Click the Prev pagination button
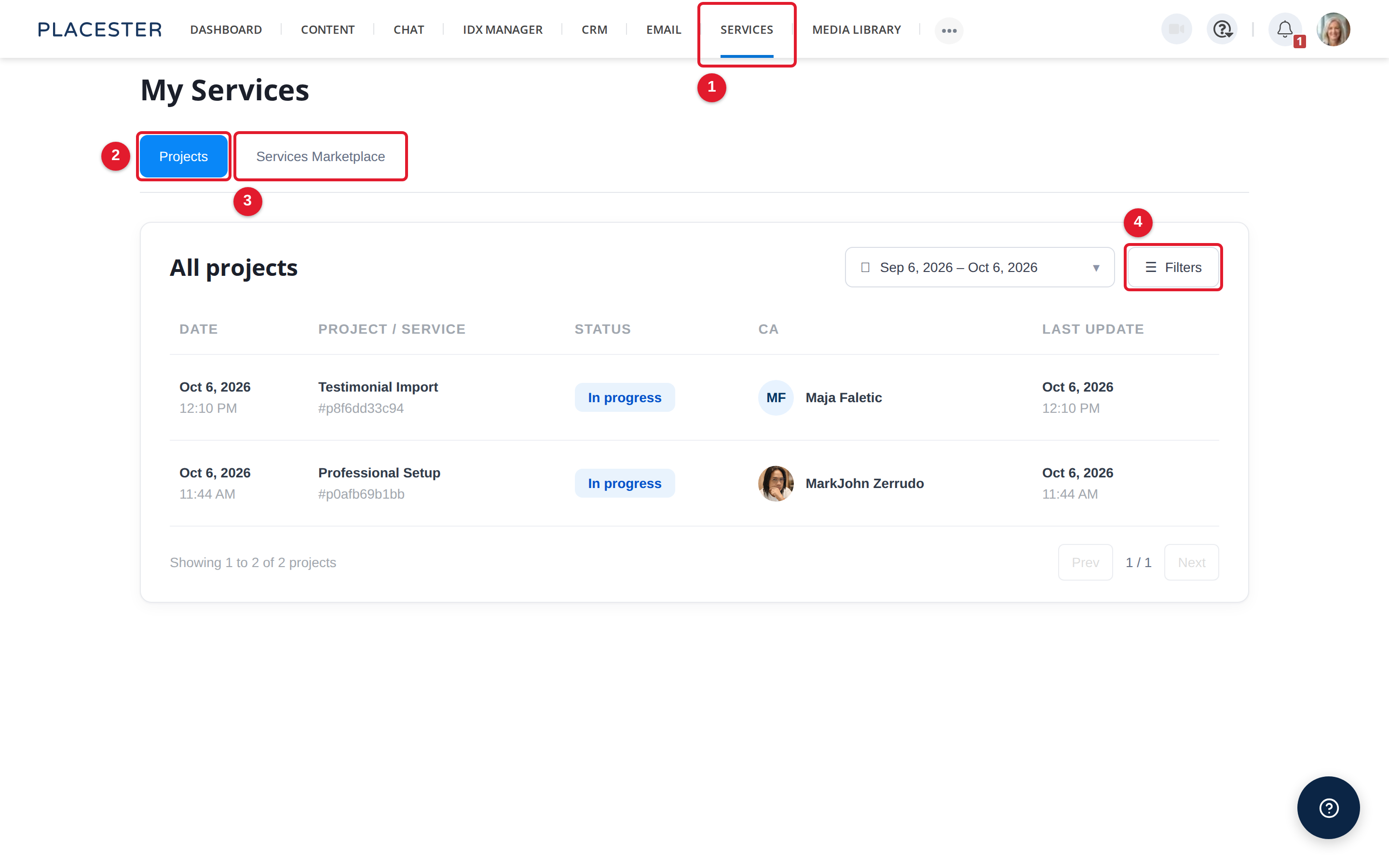1389x868 pixels. point(1085,562)
